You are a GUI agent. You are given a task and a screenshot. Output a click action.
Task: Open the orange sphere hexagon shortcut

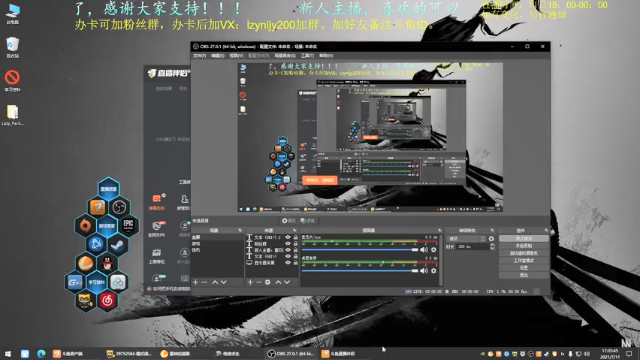click(x=85, y=263)
